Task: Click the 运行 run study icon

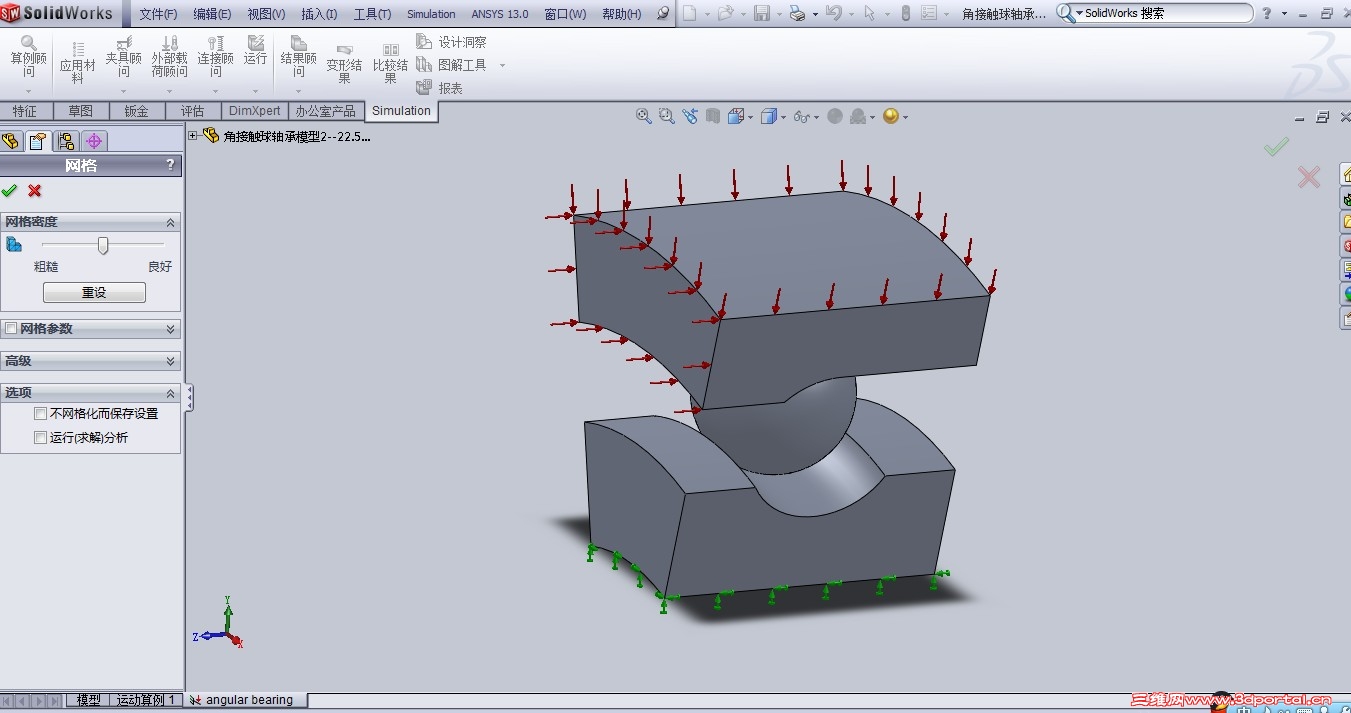Action: (x=256, y=50)
